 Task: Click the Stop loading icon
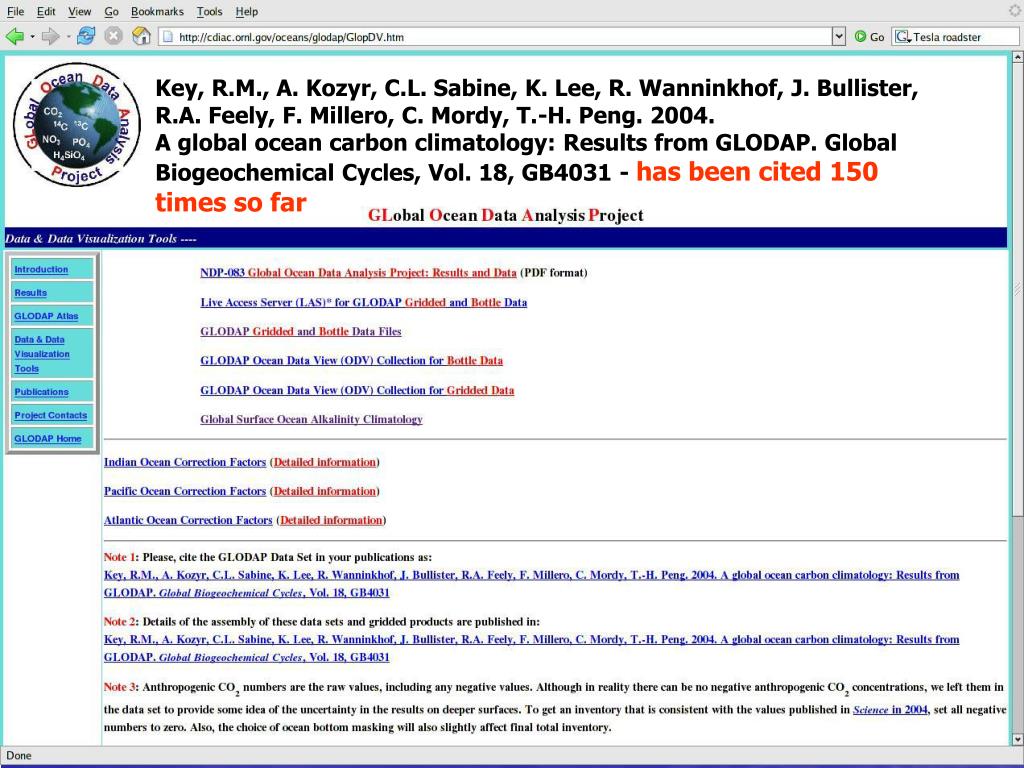tap(114, 37)
